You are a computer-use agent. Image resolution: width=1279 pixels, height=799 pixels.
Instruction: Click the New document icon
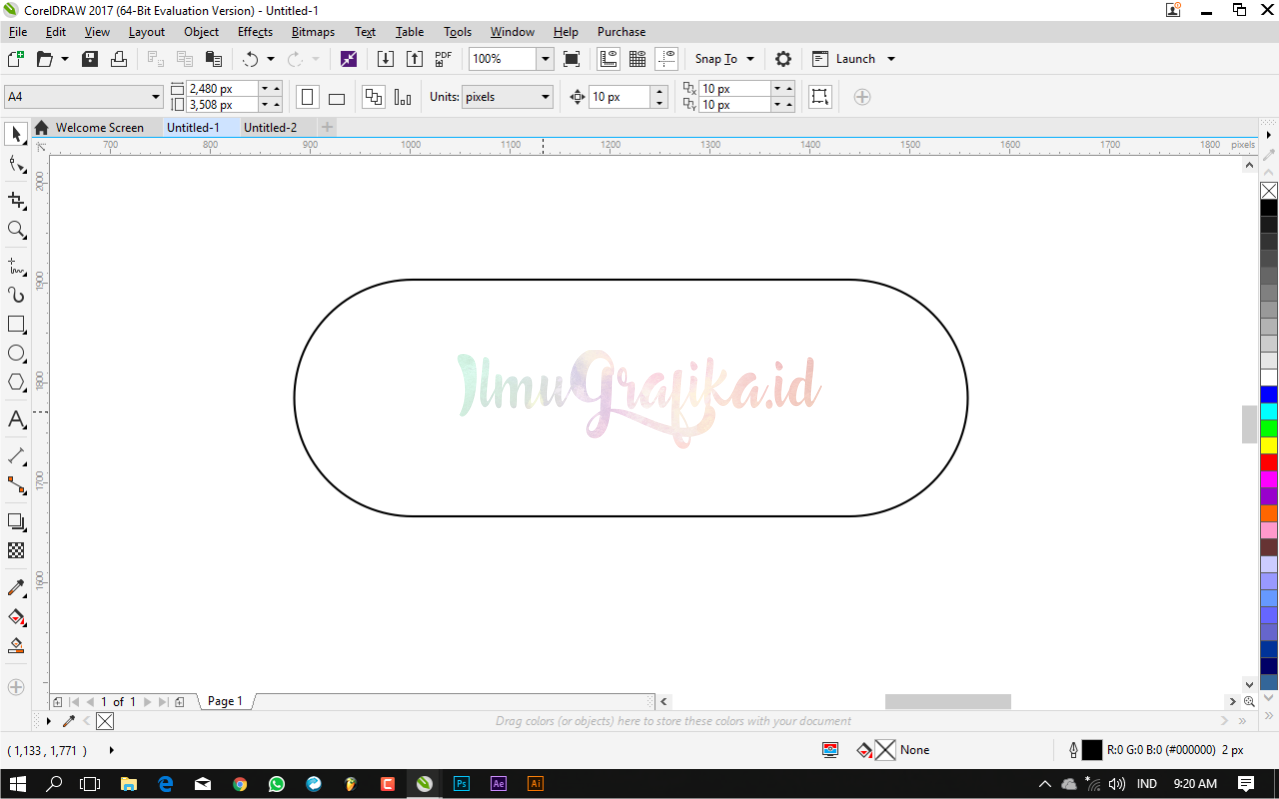pyautogui.click(x=15, y=59)
